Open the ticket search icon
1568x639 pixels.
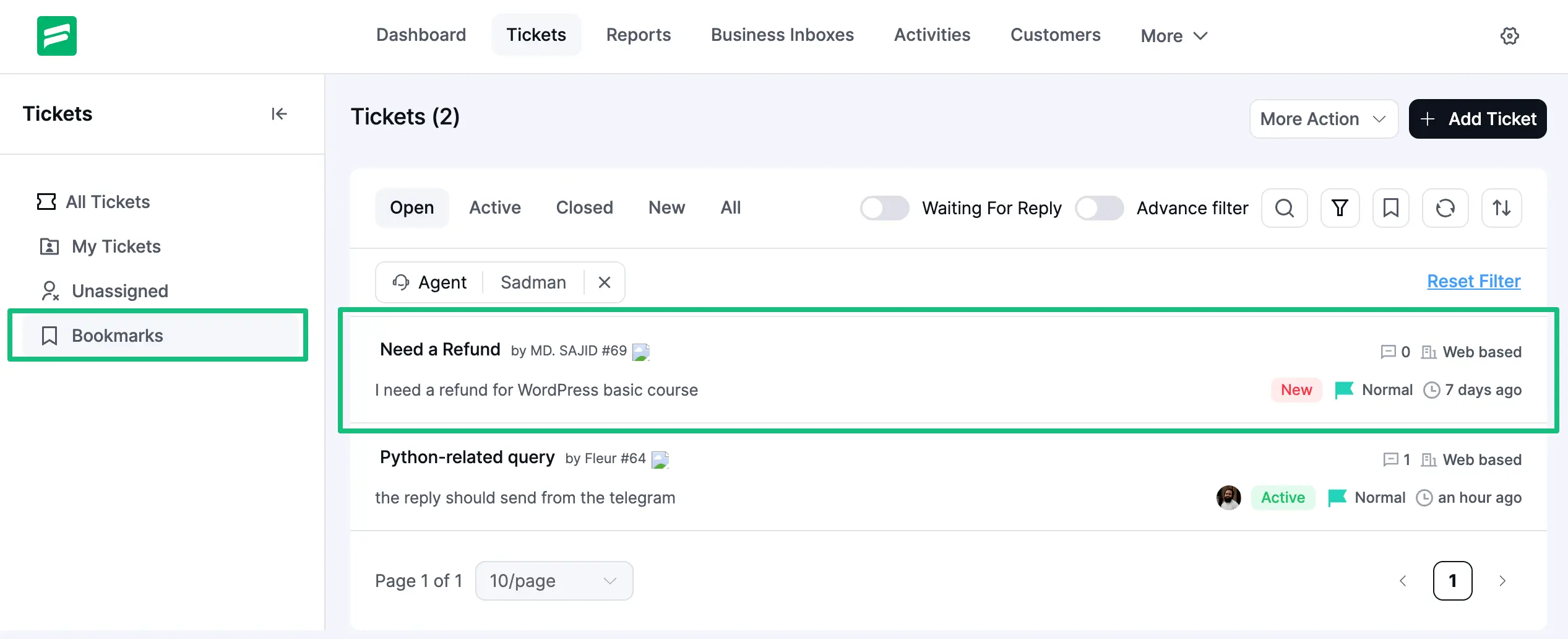1285,208
